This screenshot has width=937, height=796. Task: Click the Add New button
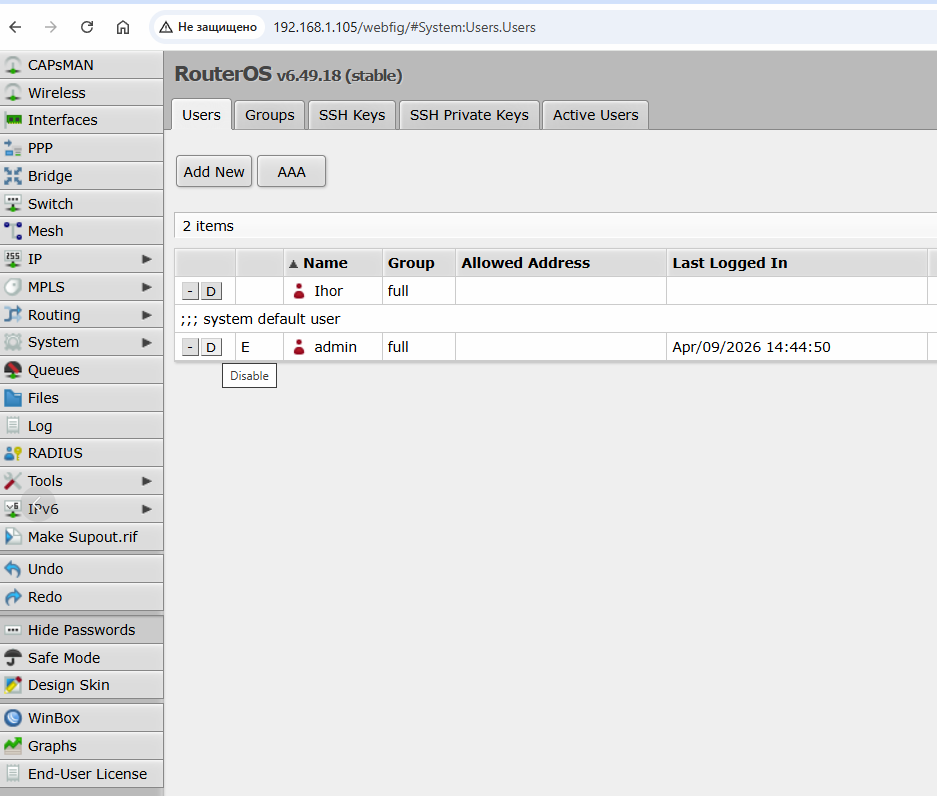[x=214, y=172]
